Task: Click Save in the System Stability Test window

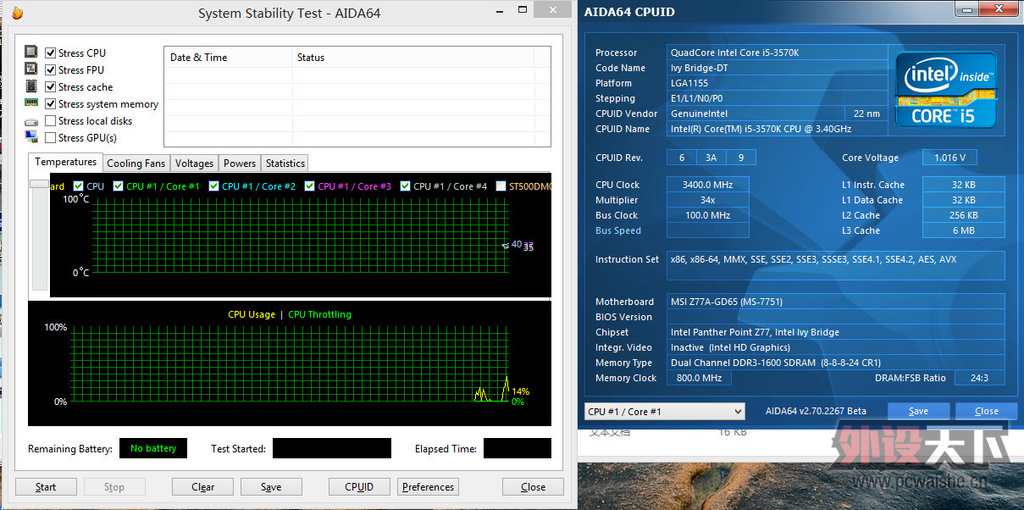Action: 271,486
